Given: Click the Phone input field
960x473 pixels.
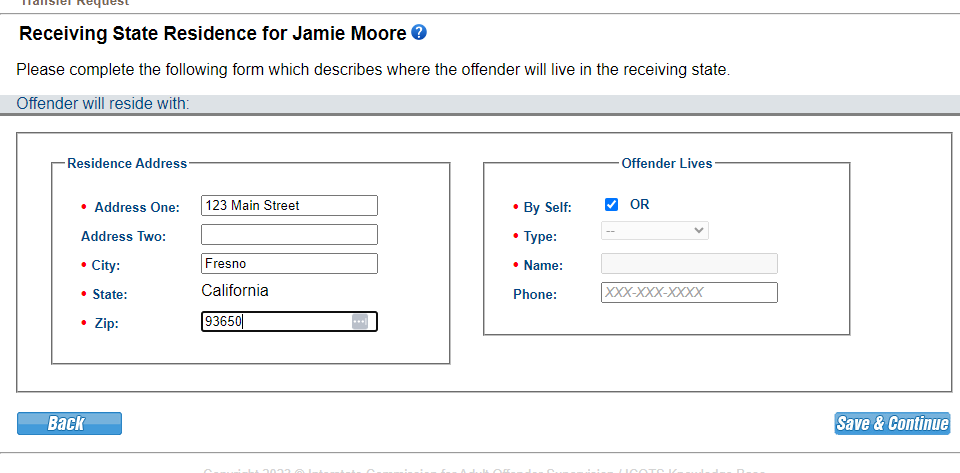Looking at the screenshot, I should tap(689, 292).
